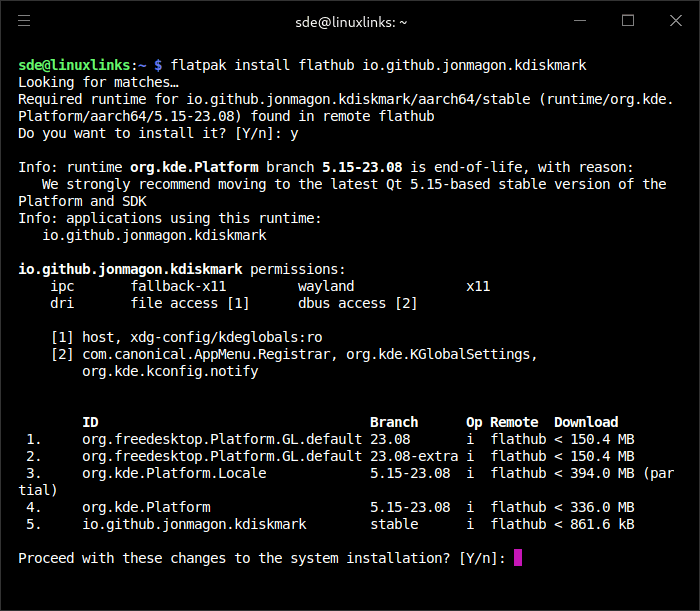Click org.kde.KGlobalSettings footnote text
Viewport: 700px width, 611px height.
pyautogui.click(x=438, y=354)
